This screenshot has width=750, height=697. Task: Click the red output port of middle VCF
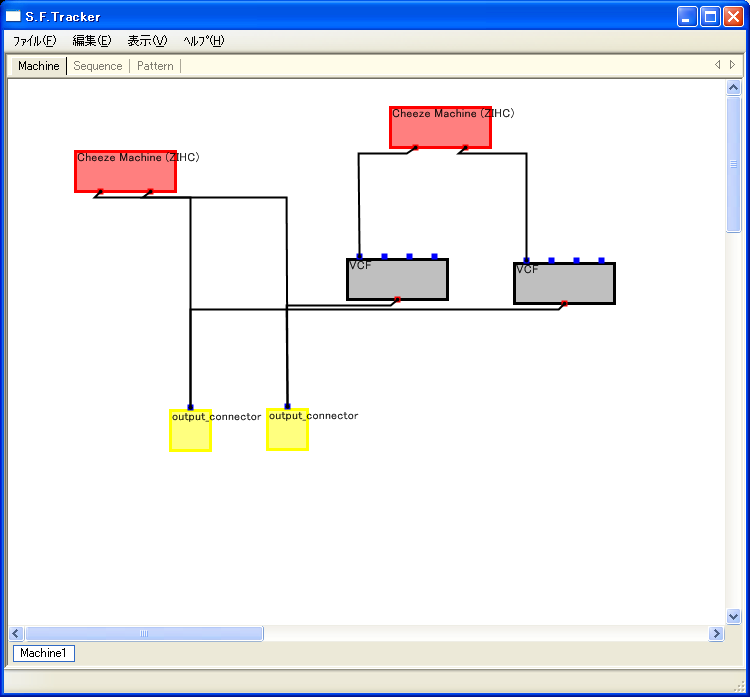[x=397, y=298]
